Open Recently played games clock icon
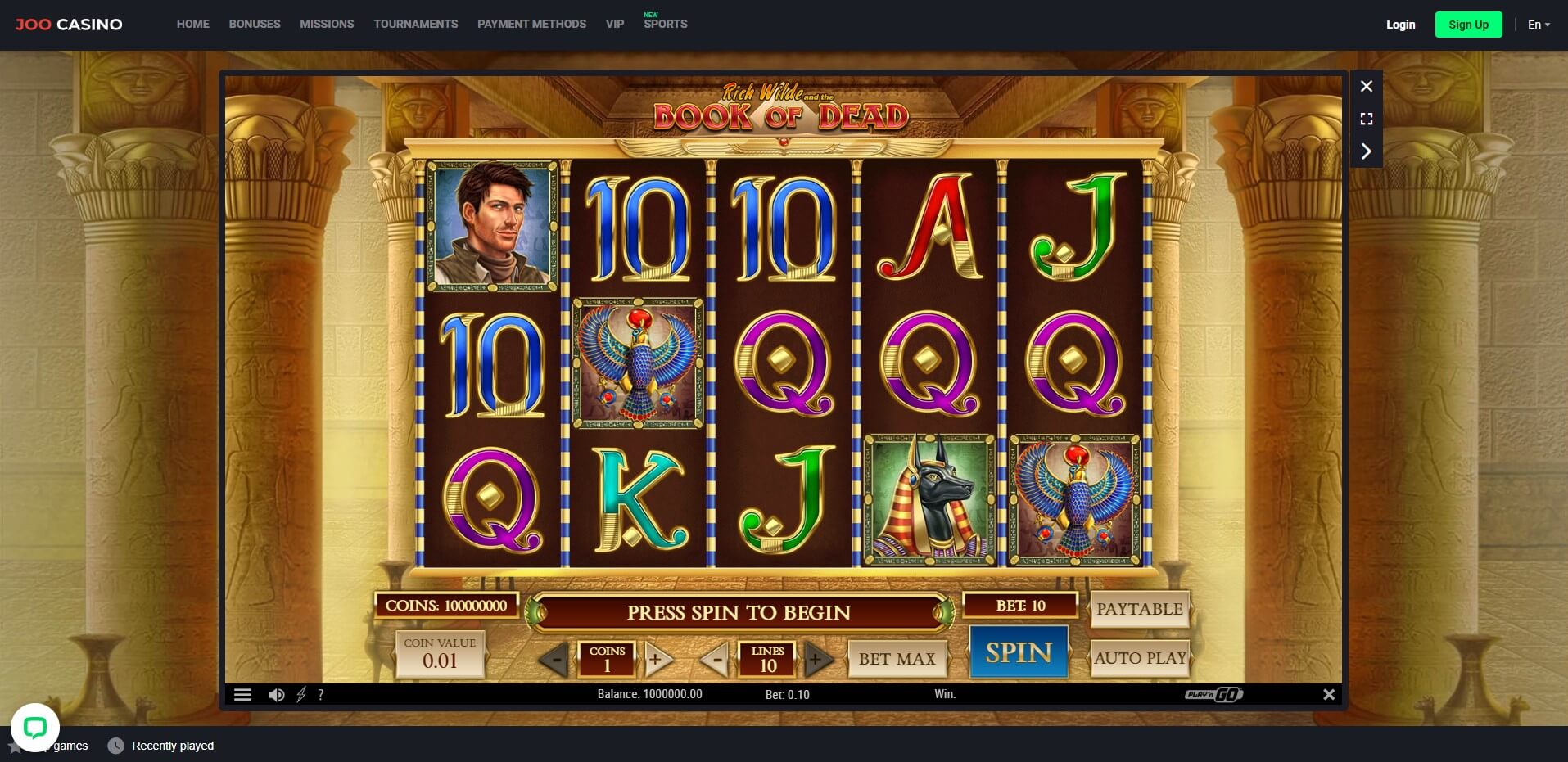Image resolution: width=1568 pixels, height=762 pixels. 116,746
